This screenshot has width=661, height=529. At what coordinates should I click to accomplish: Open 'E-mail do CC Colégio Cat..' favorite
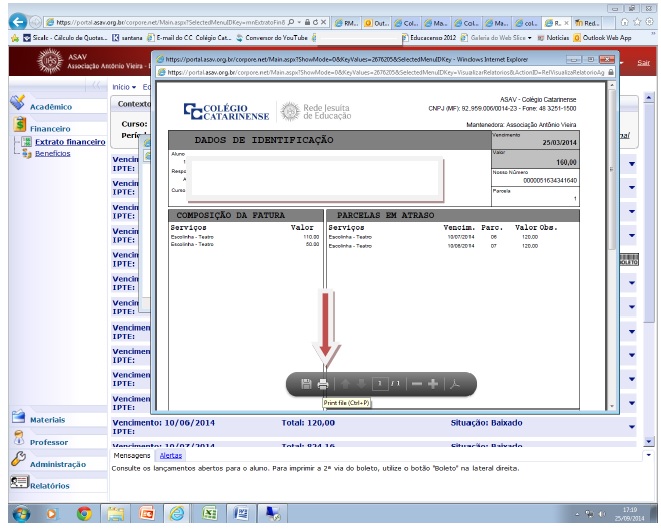point(189,38)
